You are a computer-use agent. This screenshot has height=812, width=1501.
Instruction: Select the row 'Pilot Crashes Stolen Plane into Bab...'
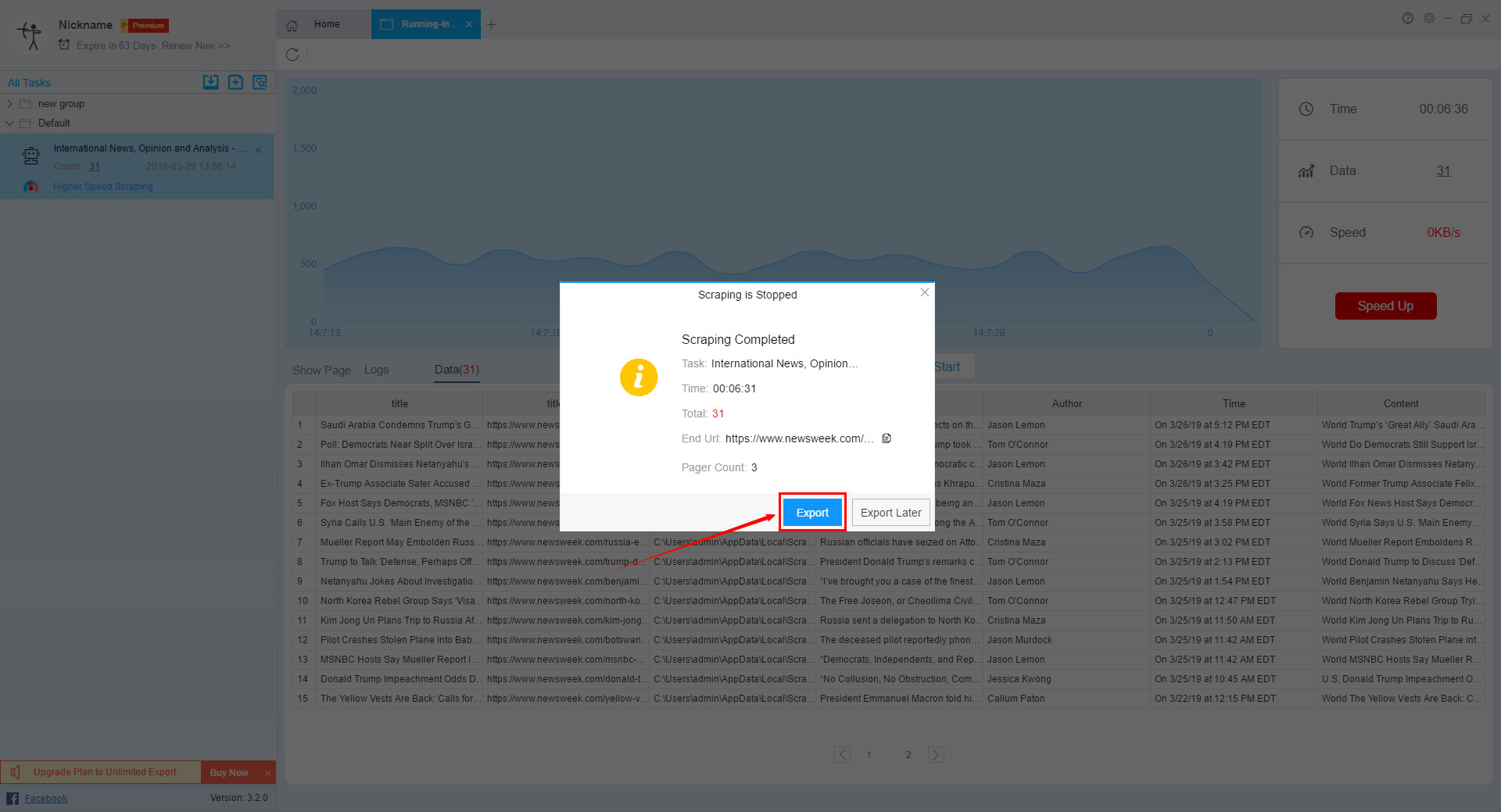coord(889,640)
